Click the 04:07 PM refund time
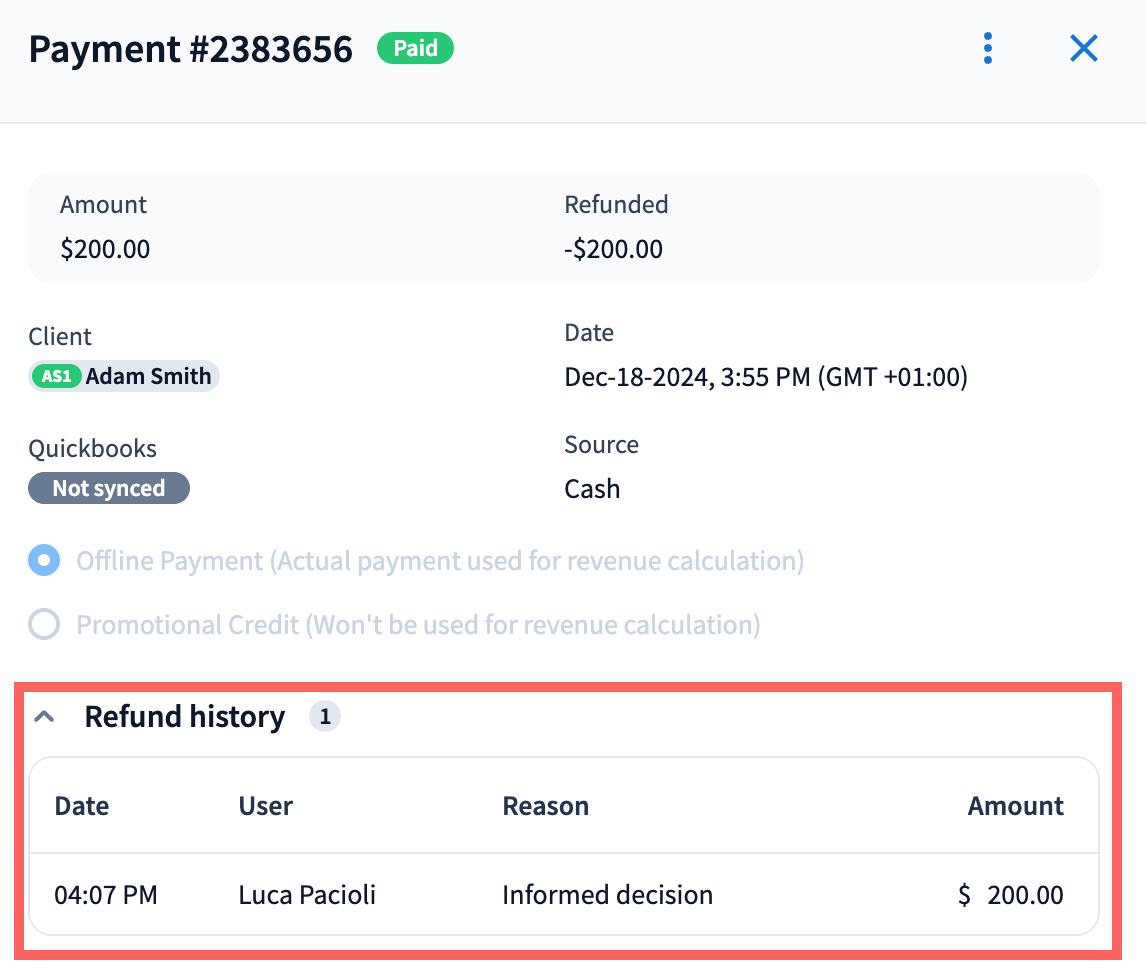1146x974 pixels. pos(106,894)
